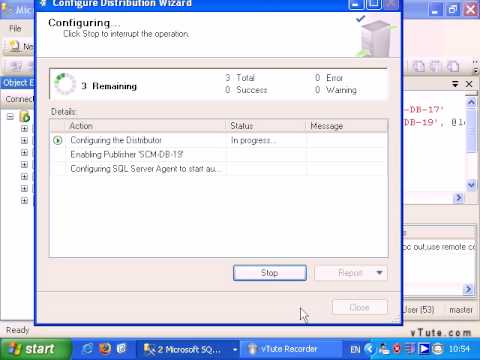480x360 pixels.
Task: Click the Action column header
Action: (145, 126)
